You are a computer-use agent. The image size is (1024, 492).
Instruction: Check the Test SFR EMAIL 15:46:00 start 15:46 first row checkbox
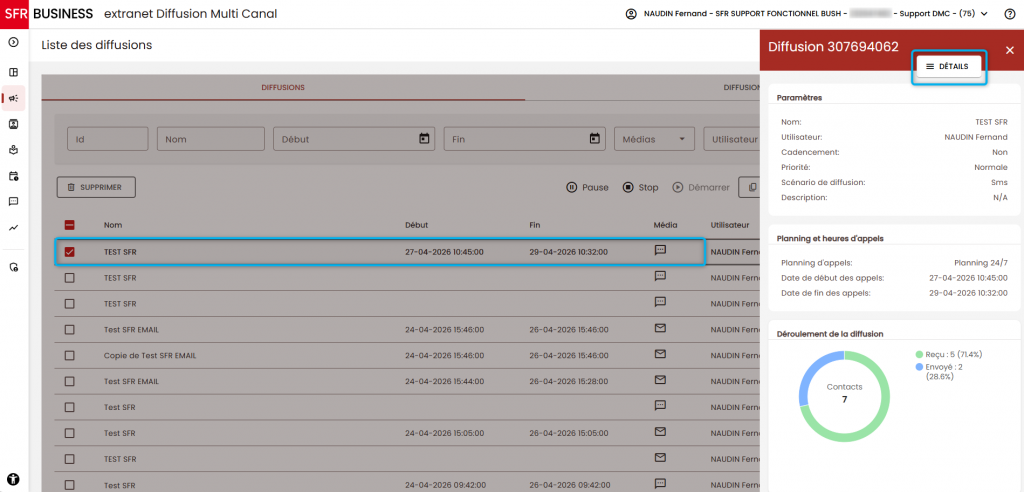coord(70,329)
